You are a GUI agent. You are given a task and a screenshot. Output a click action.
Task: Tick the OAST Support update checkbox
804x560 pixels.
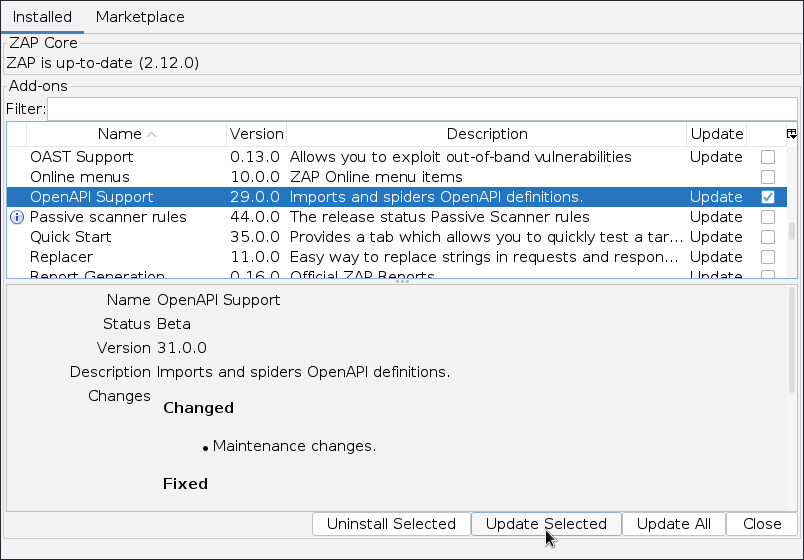pos(768,157)
